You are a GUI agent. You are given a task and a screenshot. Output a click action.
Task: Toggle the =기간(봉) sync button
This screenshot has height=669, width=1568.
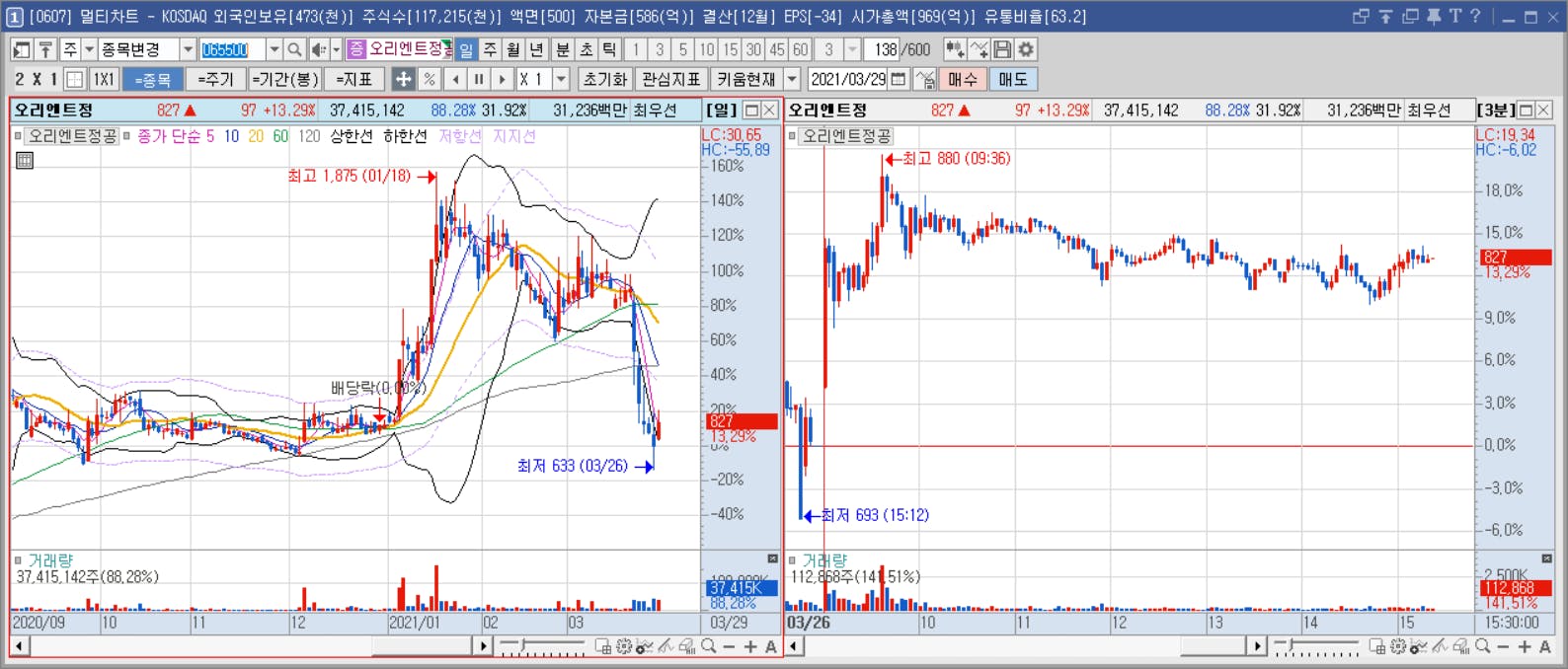click(x=284, y=79)
